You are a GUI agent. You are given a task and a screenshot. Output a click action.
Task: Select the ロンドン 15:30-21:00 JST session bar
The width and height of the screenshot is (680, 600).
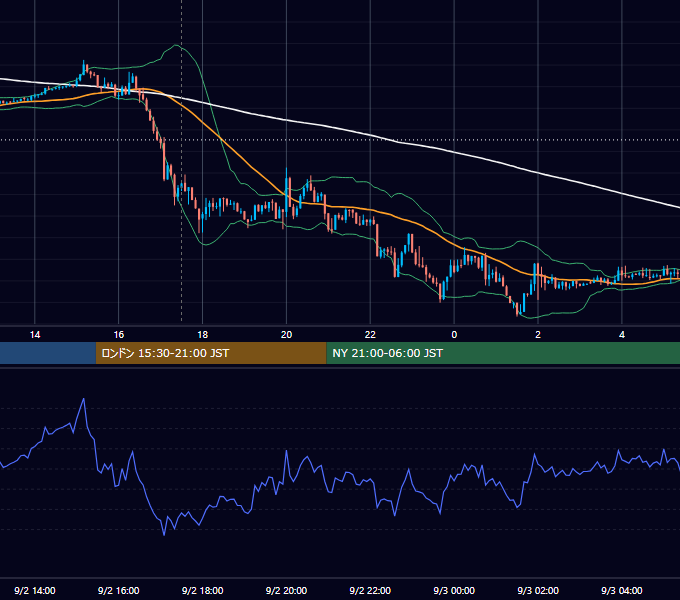tap(211, 353)
